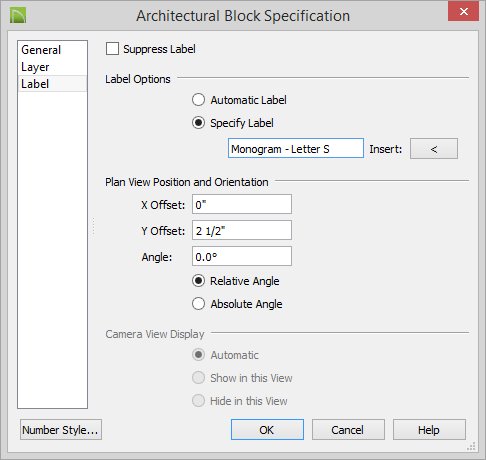Click the Chief Architect app icon in title bar

(18, 15)
